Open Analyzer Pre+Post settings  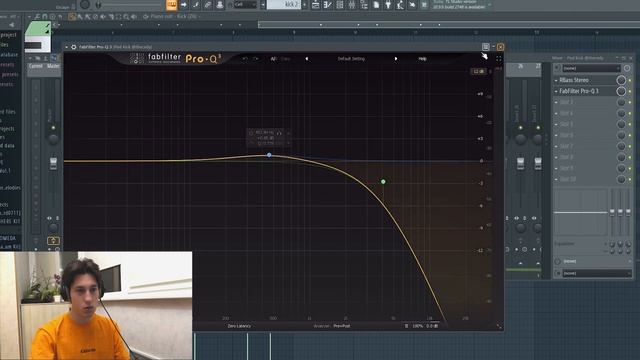pos(332,326)
